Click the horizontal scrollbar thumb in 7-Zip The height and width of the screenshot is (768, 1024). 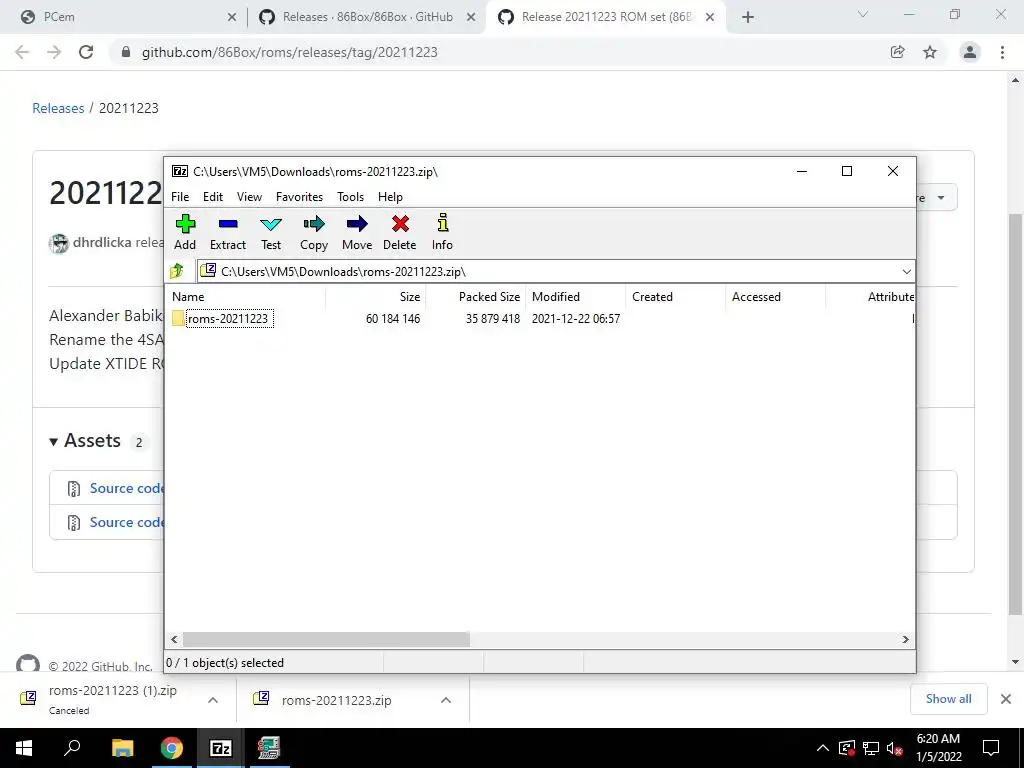[x=326, y=639]
